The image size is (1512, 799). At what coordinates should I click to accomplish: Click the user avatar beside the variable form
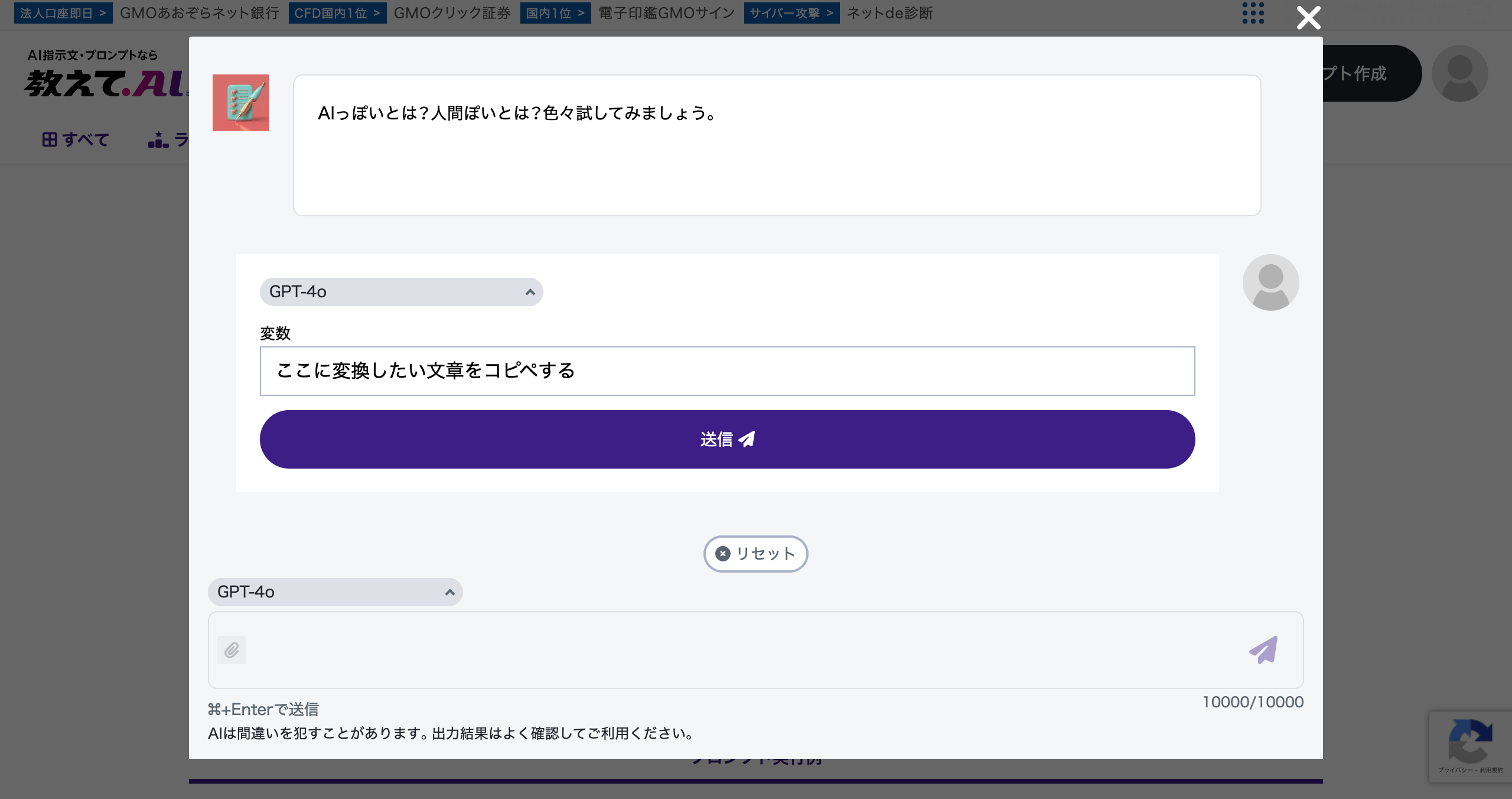1271,282
